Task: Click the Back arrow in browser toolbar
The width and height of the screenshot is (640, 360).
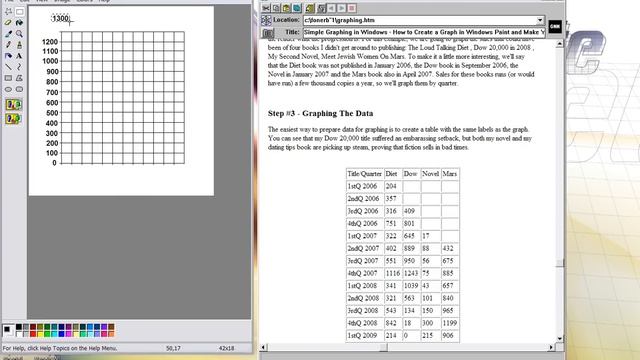Action: [x=331, y=8]
